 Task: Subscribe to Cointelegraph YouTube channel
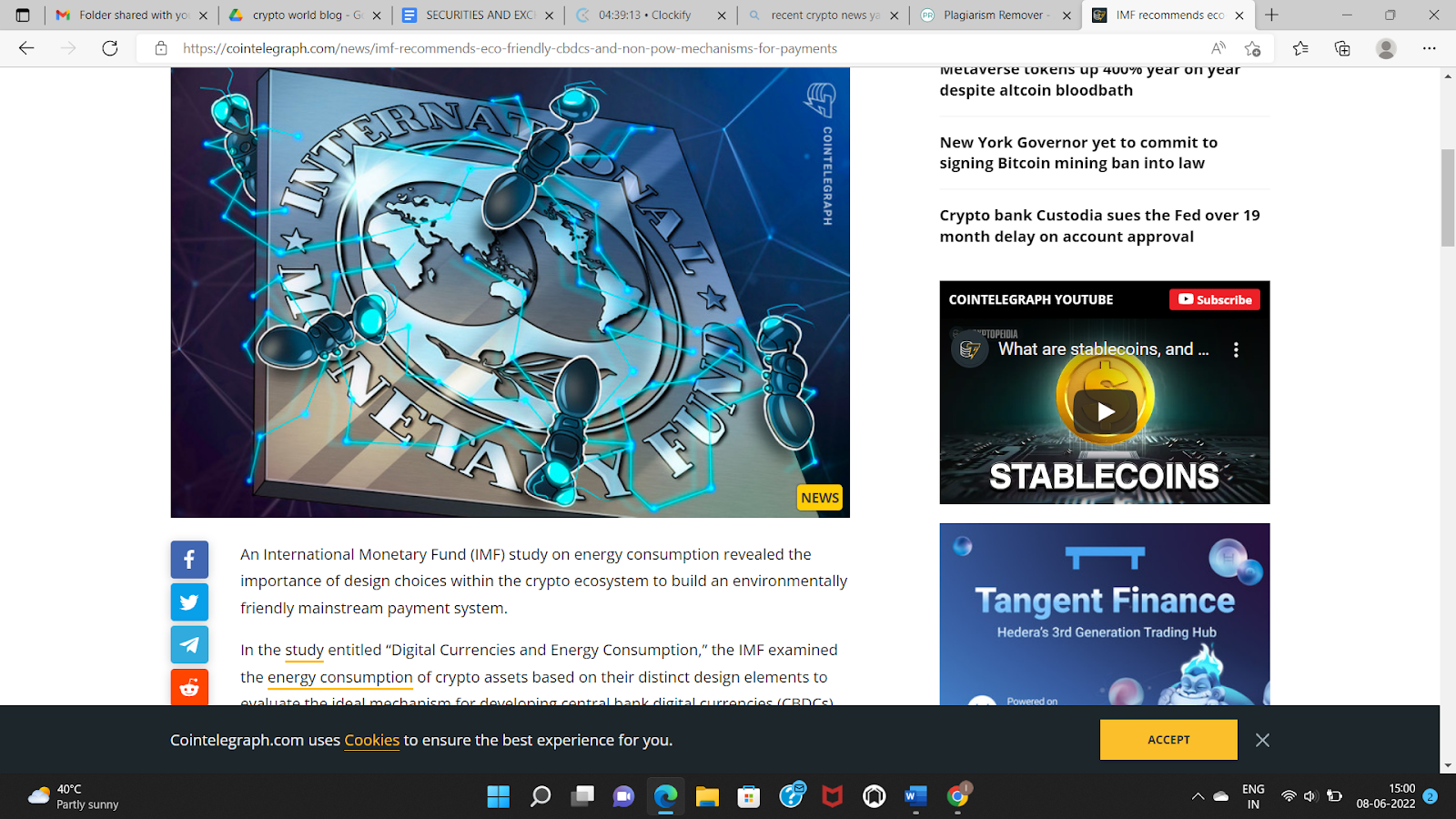[1215, 299]
